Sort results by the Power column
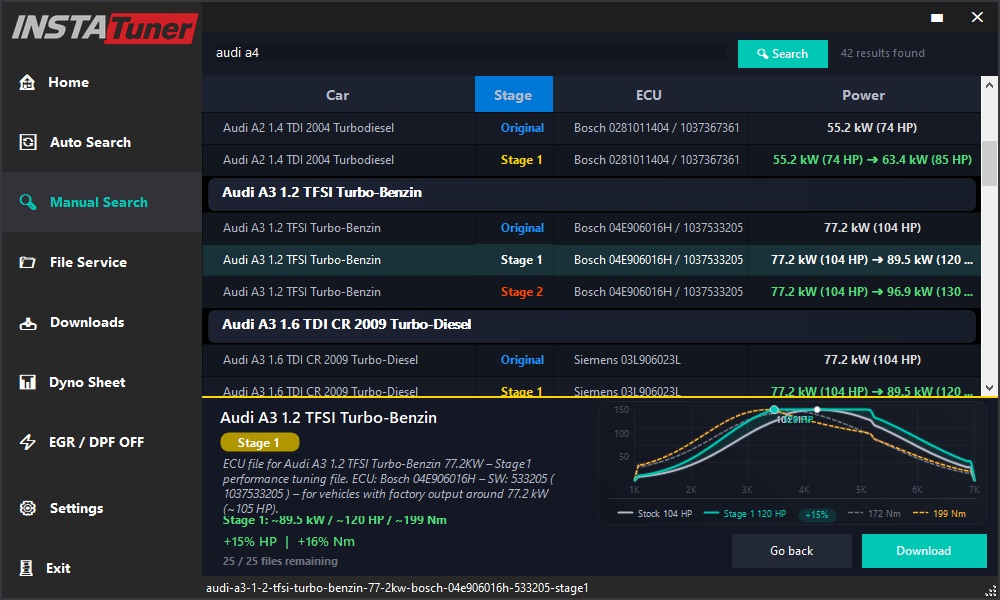Screen dimensions: 1000x600 coord(863,94)
